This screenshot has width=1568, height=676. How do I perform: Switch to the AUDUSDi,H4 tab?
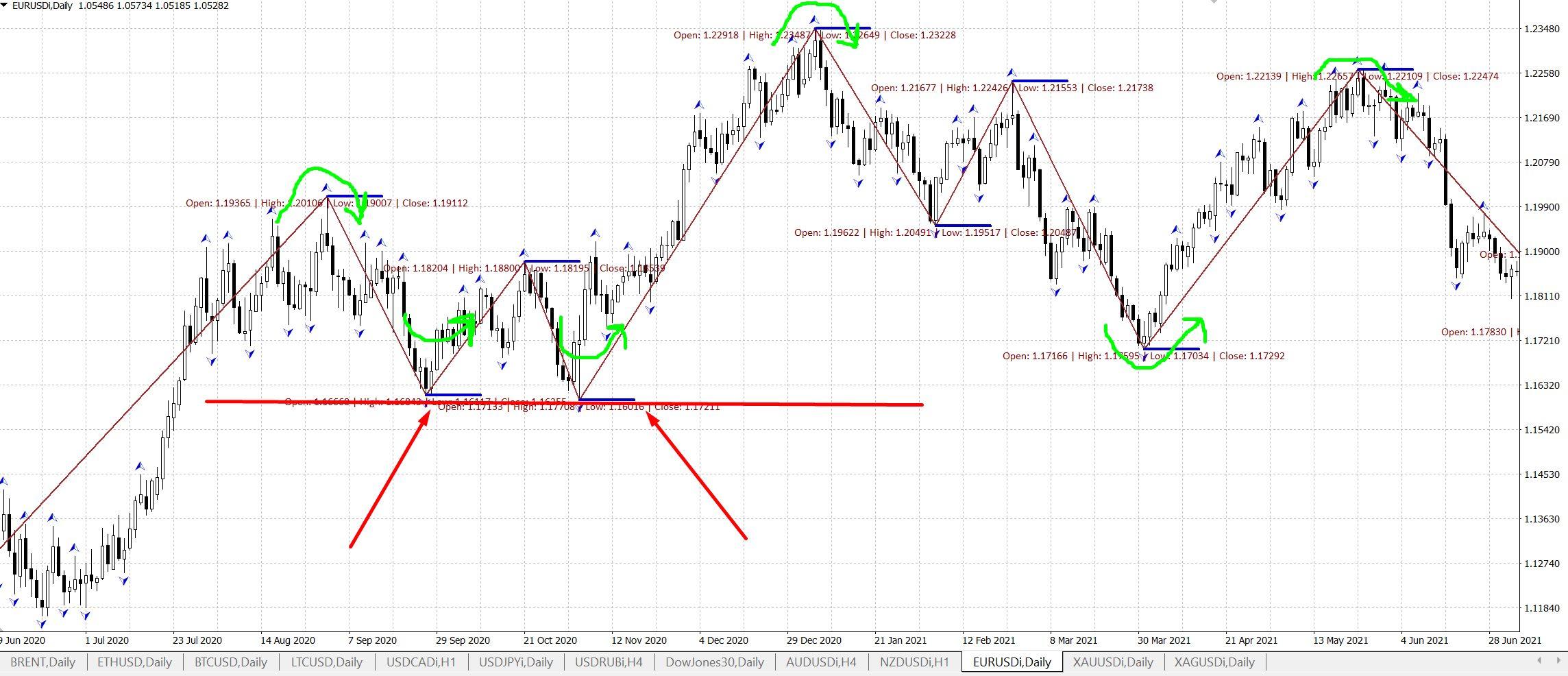point(821,662)
